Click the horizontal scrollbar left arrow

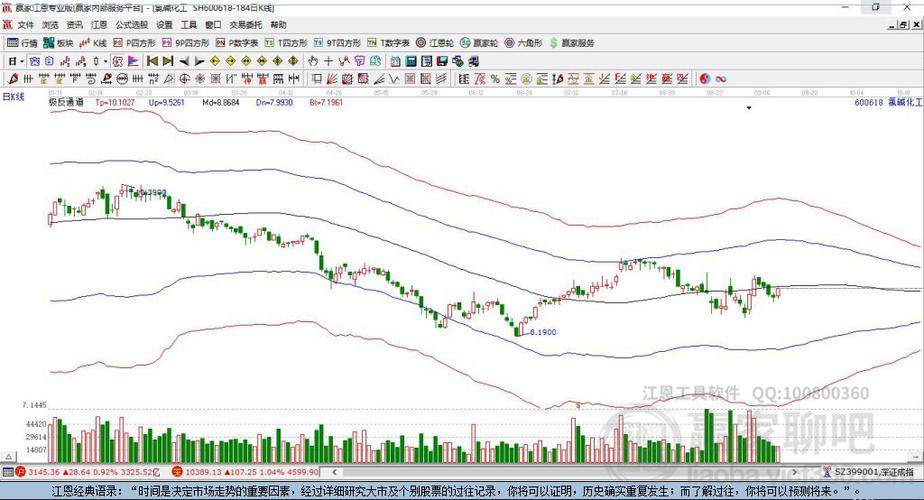(335, 472)
